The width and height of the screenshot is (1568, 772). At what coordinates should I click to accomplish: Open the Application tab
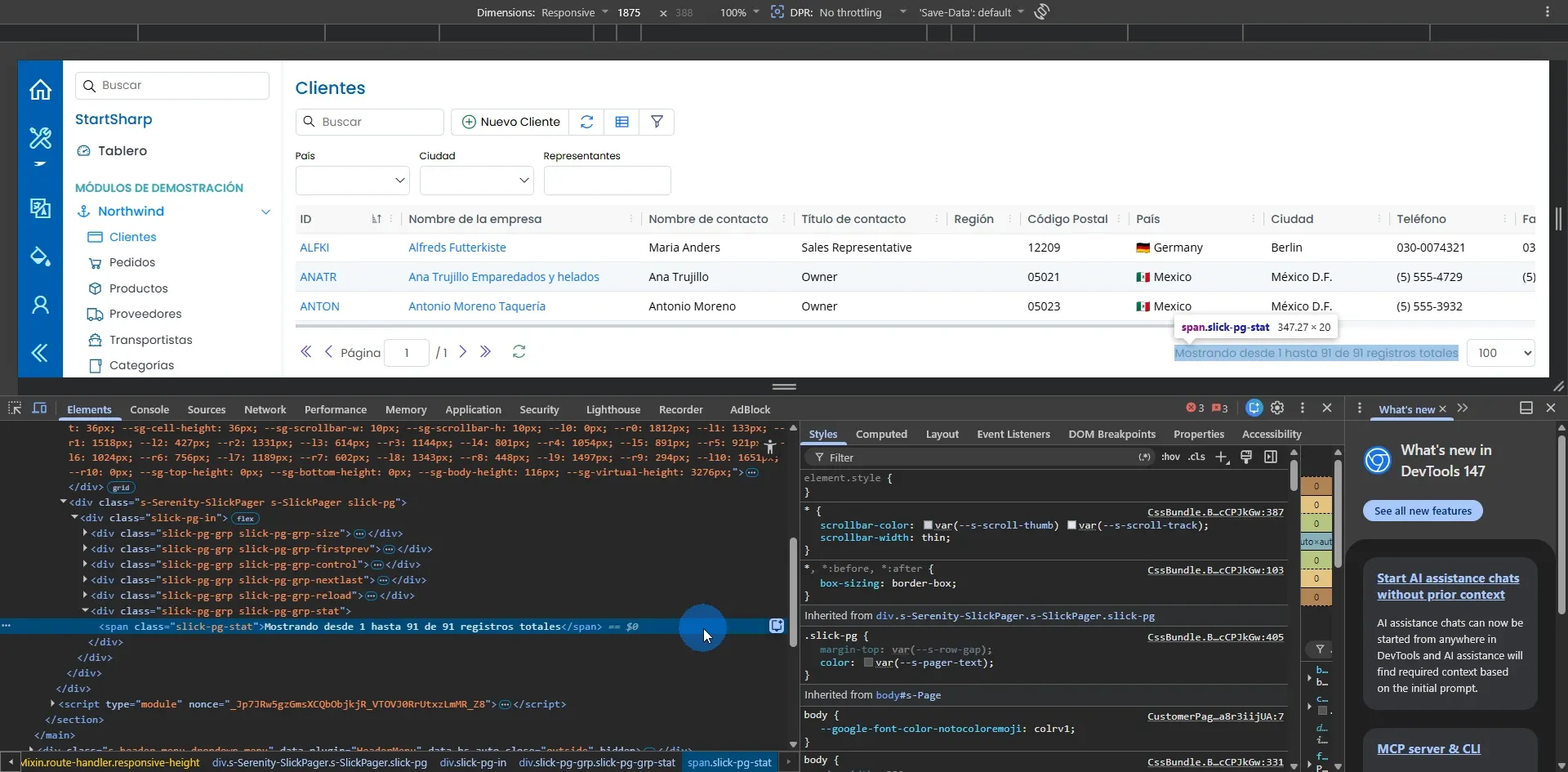click(x=473, y=409)
